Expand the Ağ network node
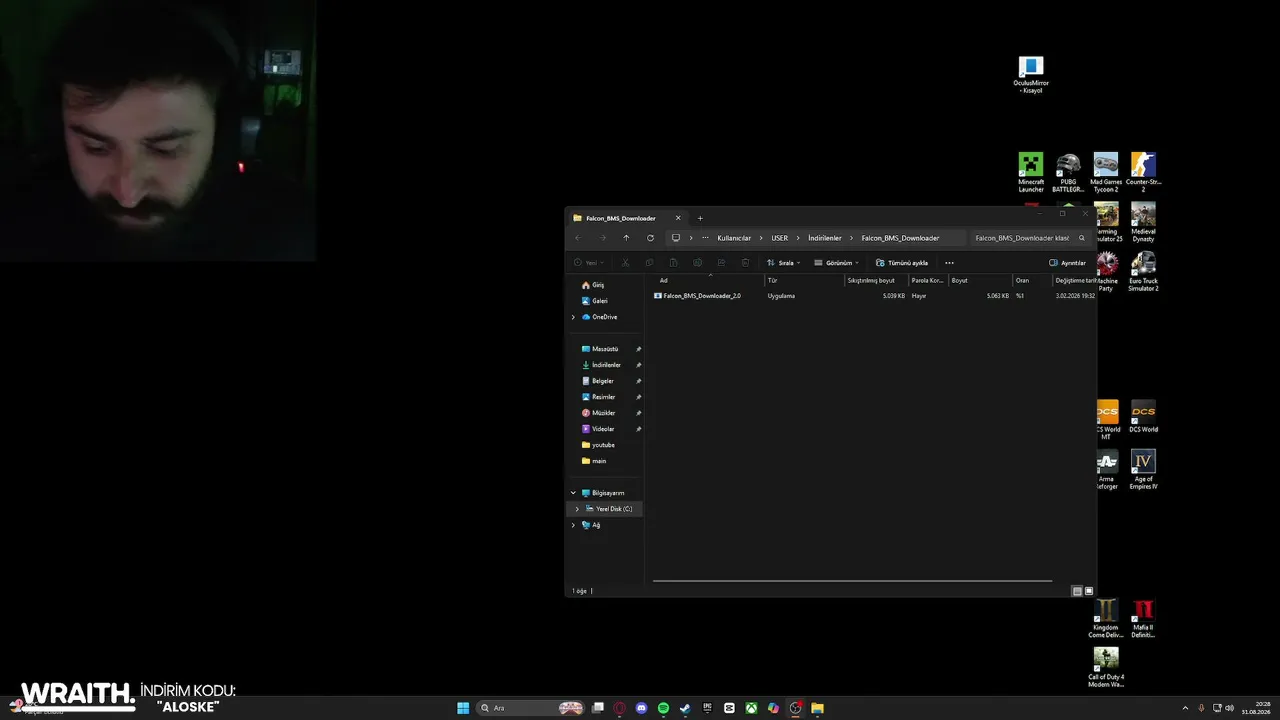 click(x=573, y=525)
